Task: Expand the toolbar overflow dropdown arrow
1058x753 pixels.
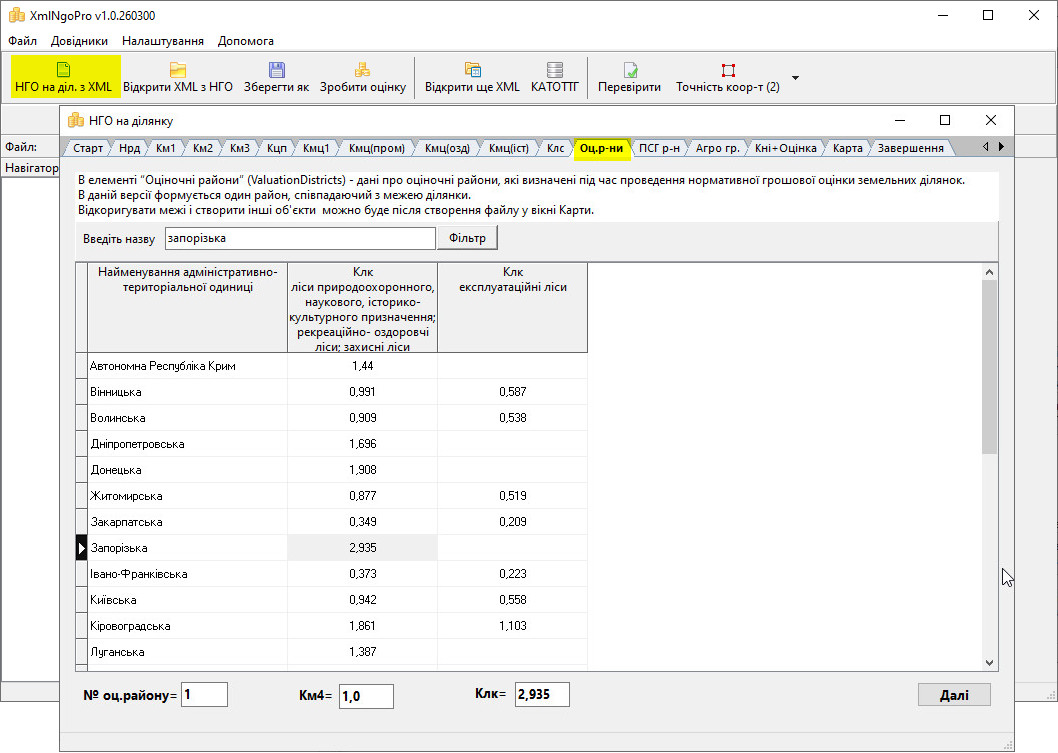Action: pos(796,77)
